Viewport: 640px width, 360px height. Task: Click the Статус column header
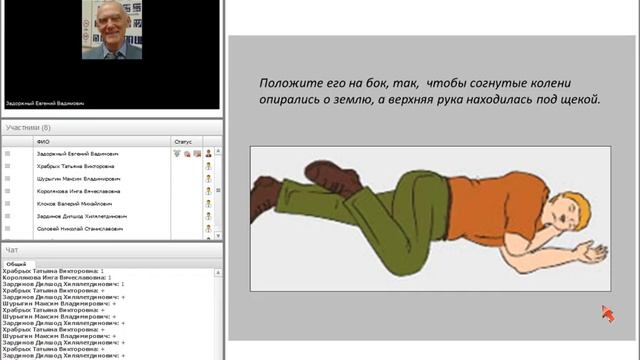coord(187,142)
